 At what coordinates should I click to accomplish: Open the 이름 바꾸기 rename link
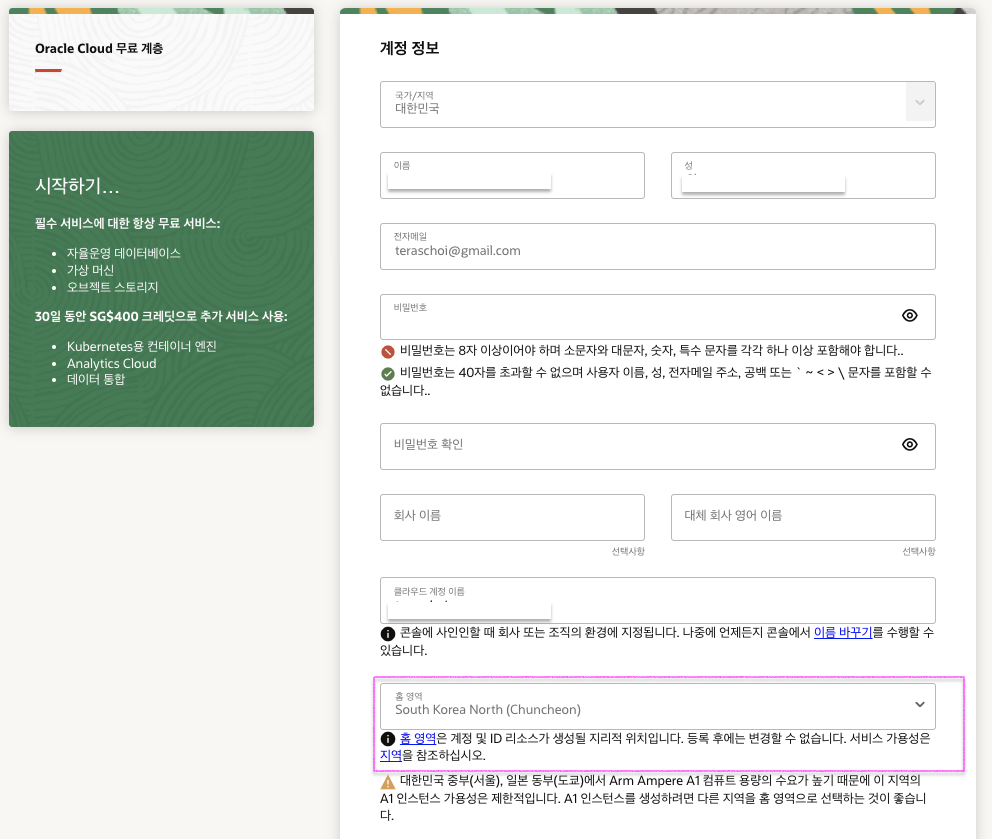click(843, 632)
